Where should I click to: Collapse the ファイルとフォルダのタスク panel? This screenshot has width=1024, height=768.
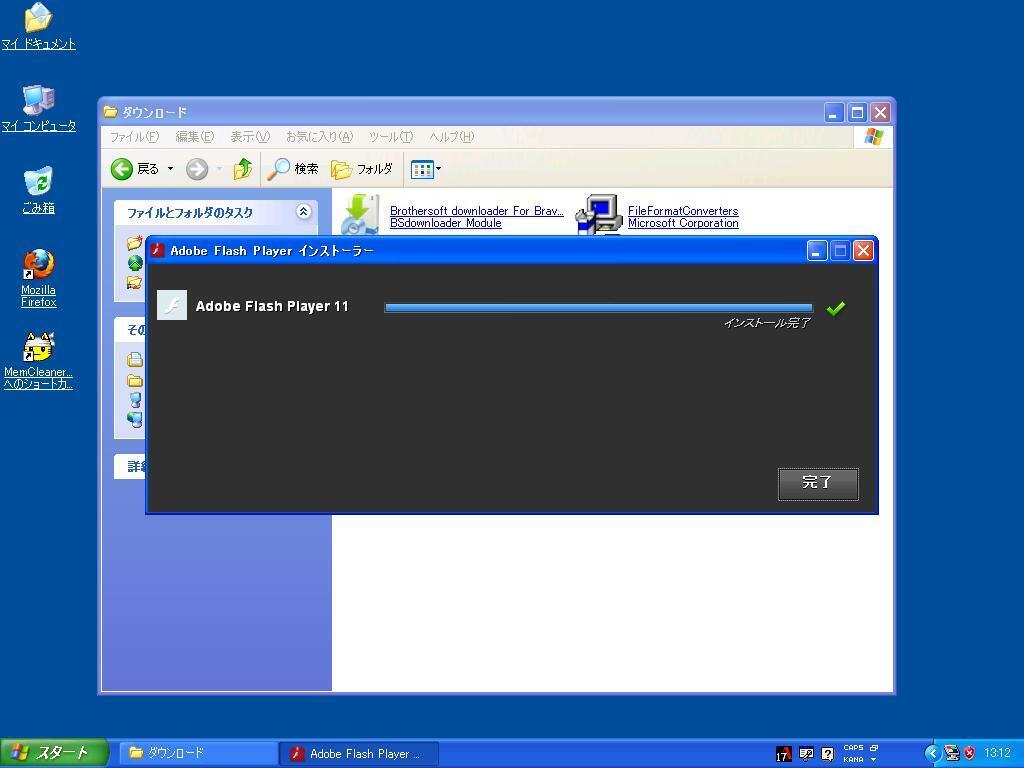pyautogui.click(x=303, y=212)
